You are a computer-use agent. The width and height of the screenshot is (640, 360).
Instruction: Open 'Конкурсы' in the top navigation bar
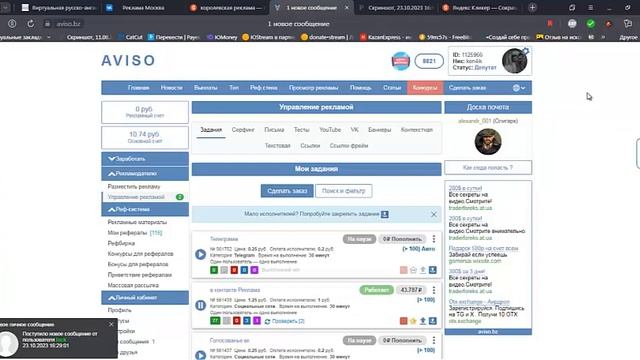coord(425,88)
